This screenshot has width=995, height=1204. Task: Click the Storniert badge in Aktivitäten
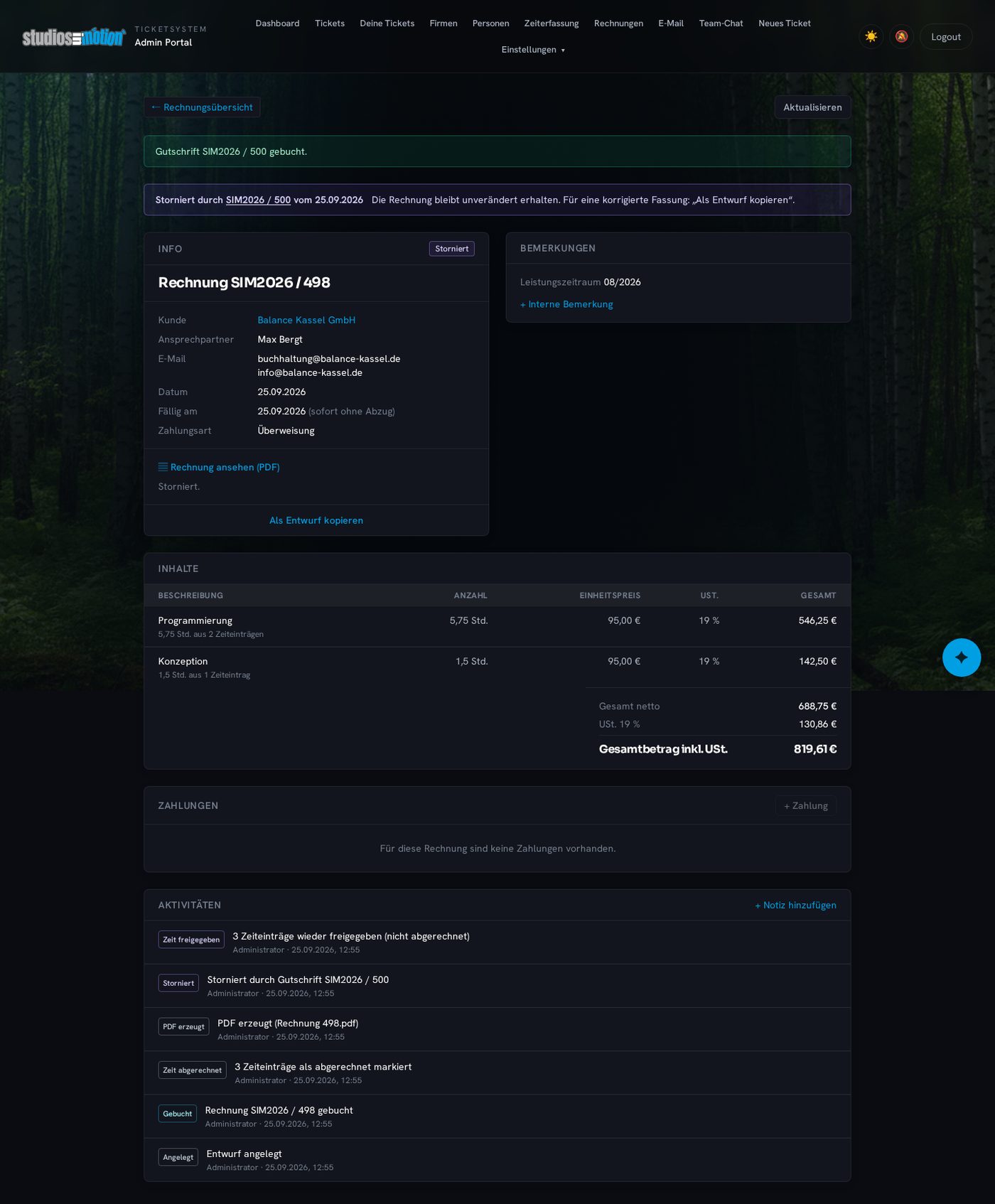(x=178, y=983)
